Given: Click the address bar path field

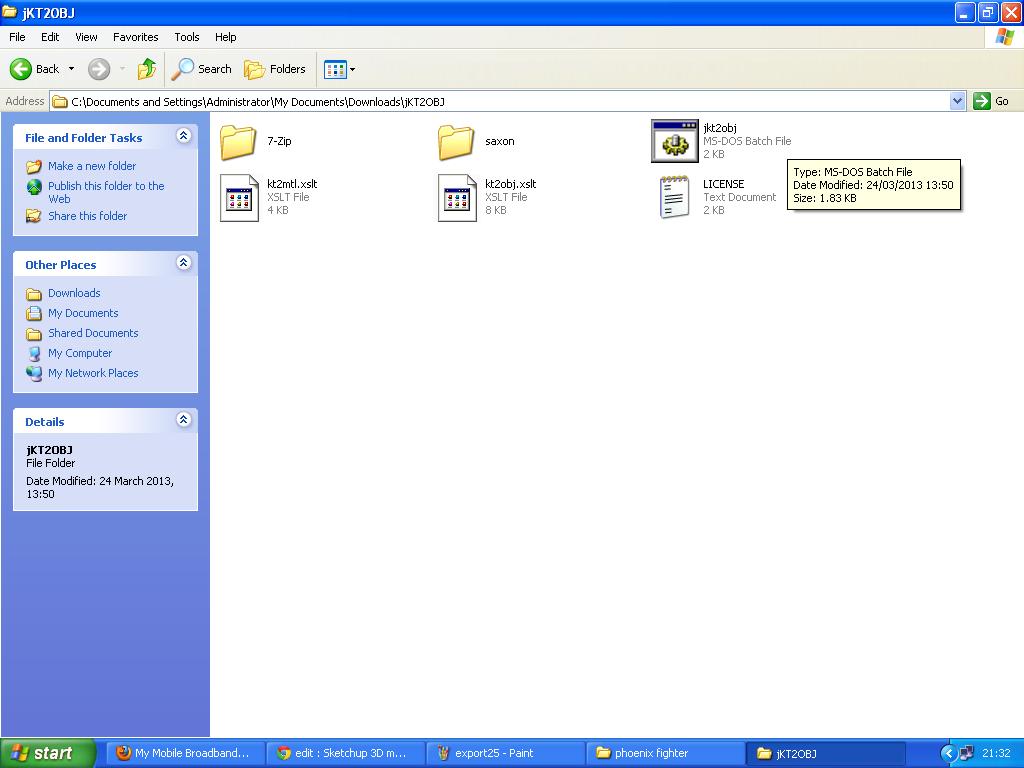Looking at the screenshot, I should point(500,101).
